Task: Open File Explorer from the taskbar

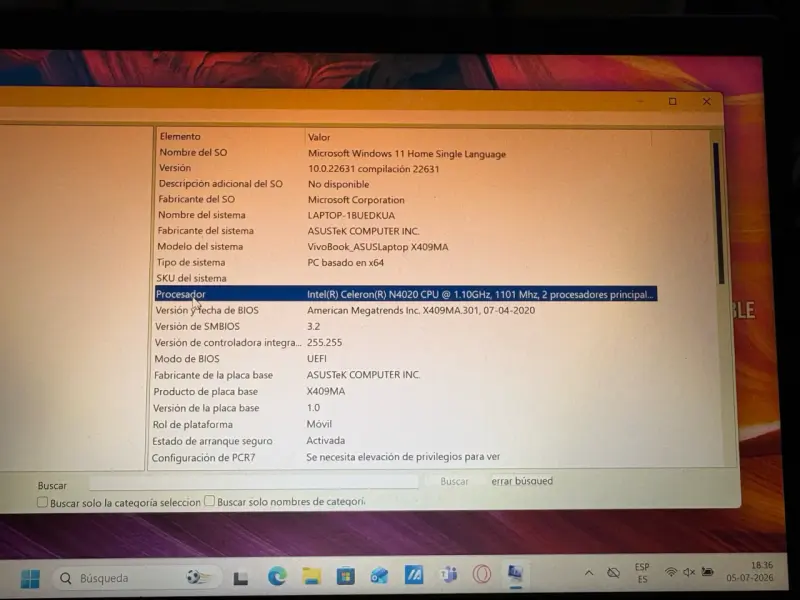Action: (x=311, y=576)
